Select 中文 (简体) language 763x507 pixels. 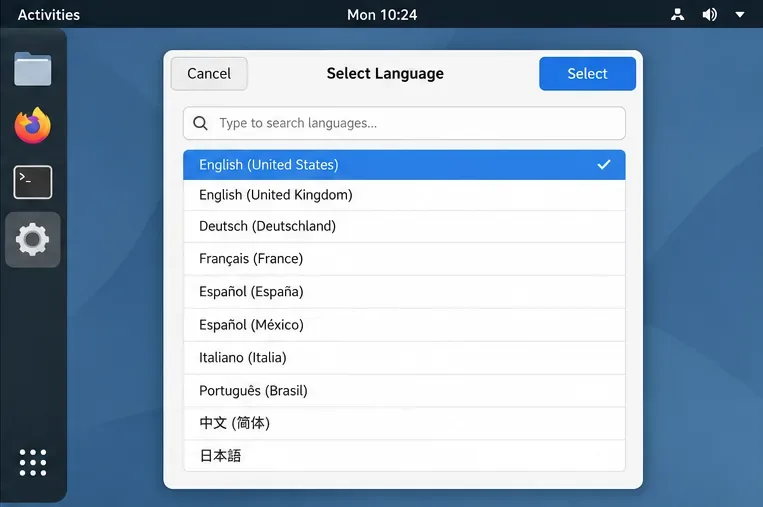404,423
